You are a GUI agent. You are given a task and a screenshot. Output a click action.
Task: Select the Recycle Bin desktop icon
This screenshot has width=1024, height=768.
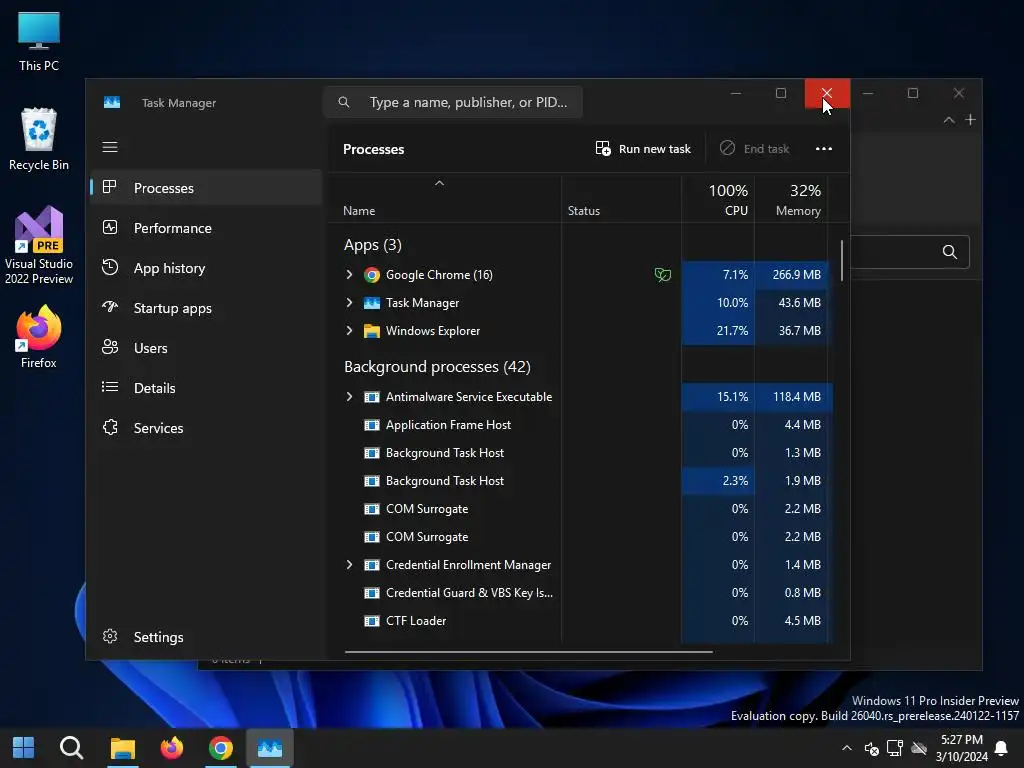tap(39, 139)
